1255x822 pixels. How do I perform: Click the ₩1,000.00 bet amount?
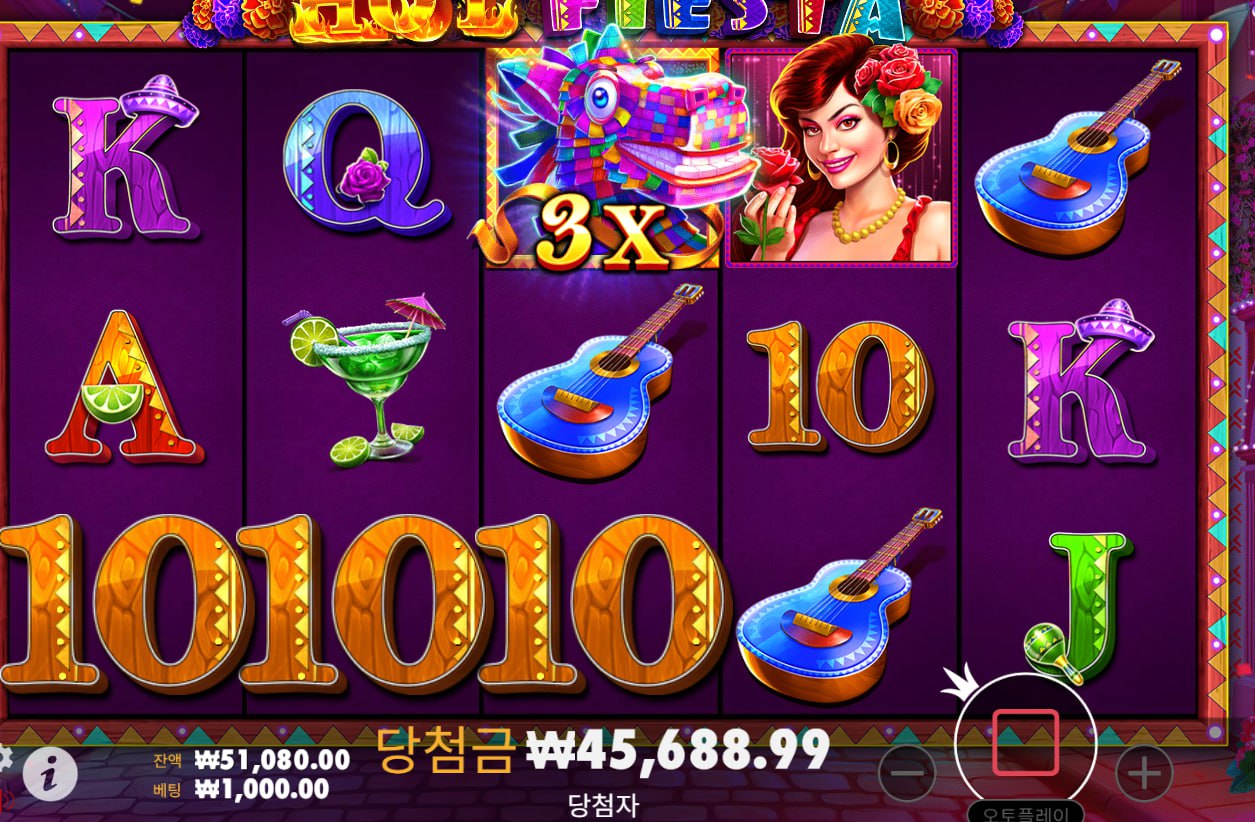(262, 789)
